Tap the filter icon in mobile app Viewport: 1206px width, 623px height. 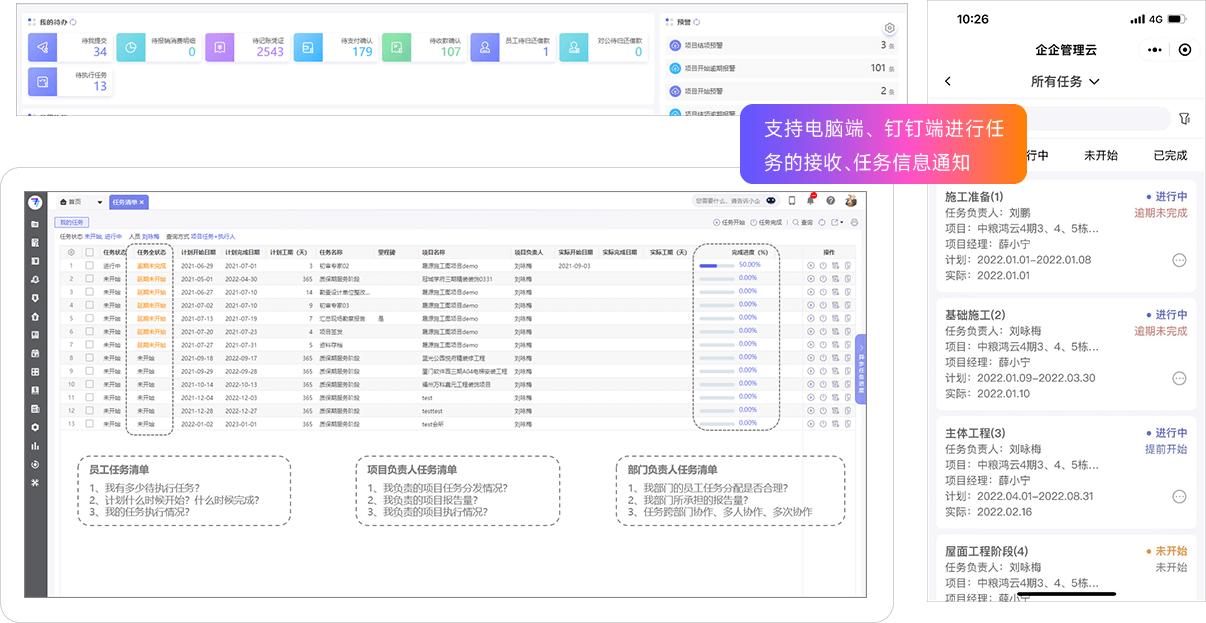coord(1185,119)
